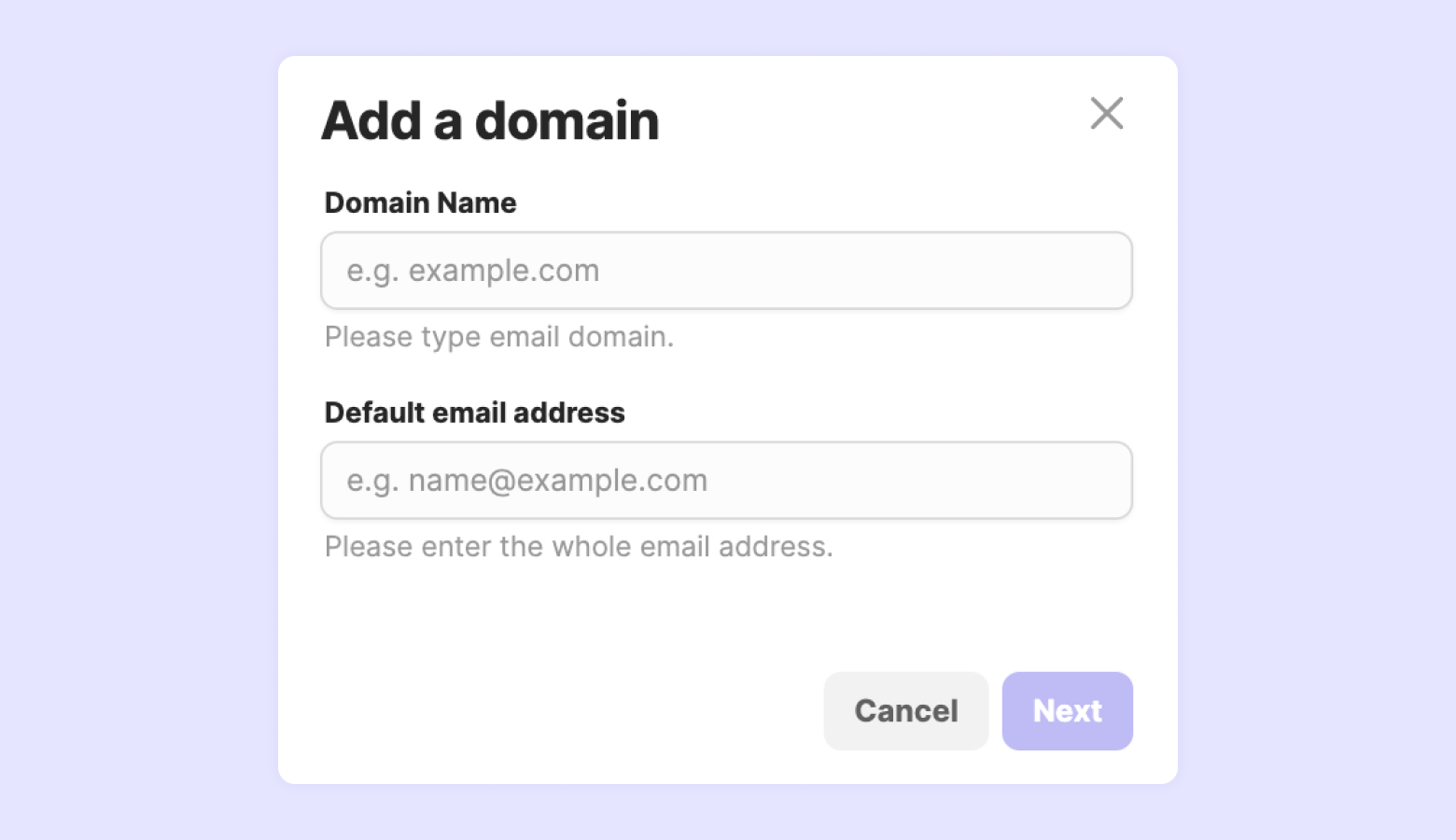The width and height of the screenshot is (1456, 840).
Task: Dismiss the dialog with Cancel
Action: click(x=905, y=711)
